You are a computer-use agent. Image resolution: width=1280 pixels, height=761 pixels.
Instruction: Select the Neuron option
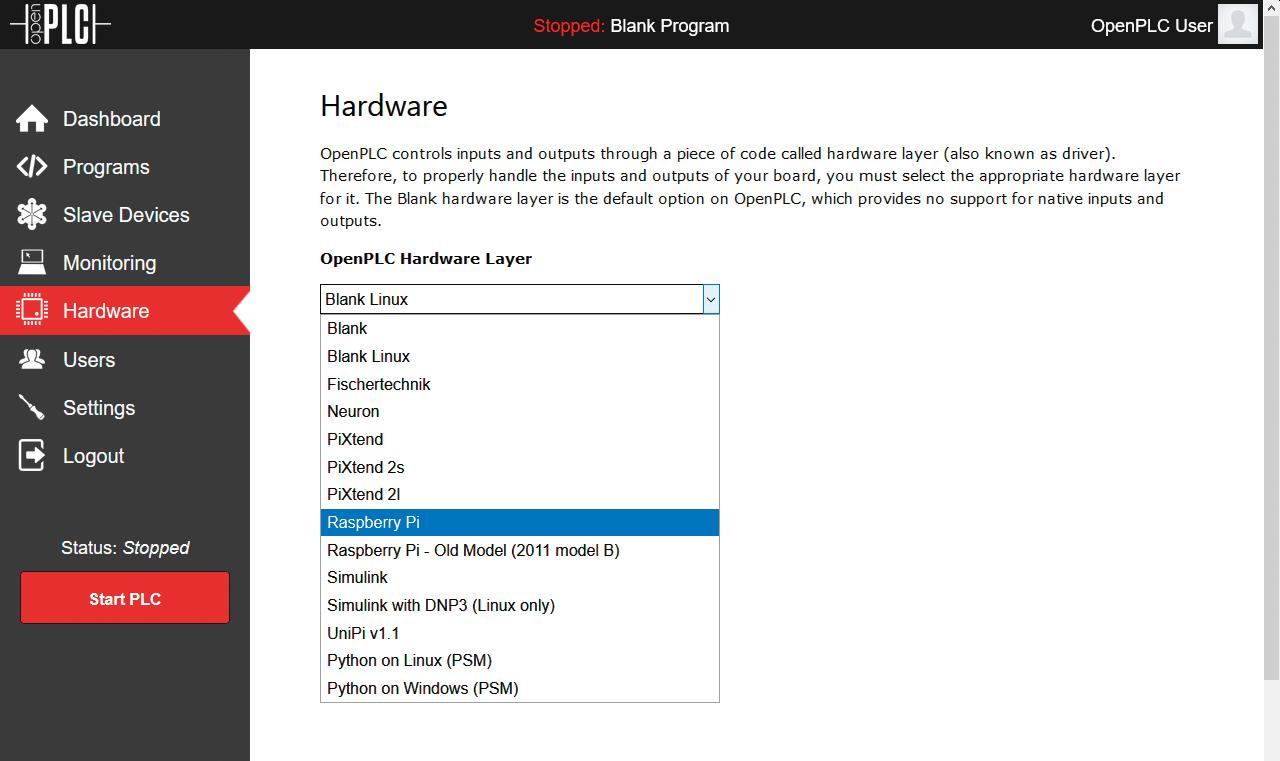pos(519,411)
